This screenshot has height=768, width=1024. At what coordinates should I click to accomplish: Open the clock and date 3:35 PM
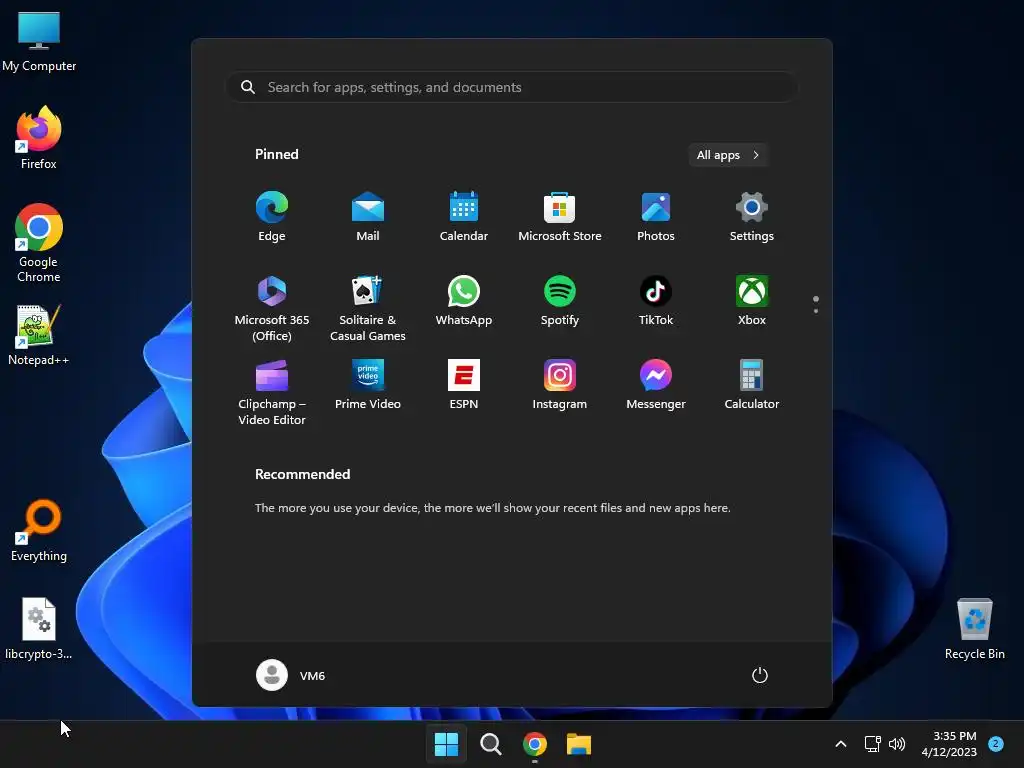point(949,744)
